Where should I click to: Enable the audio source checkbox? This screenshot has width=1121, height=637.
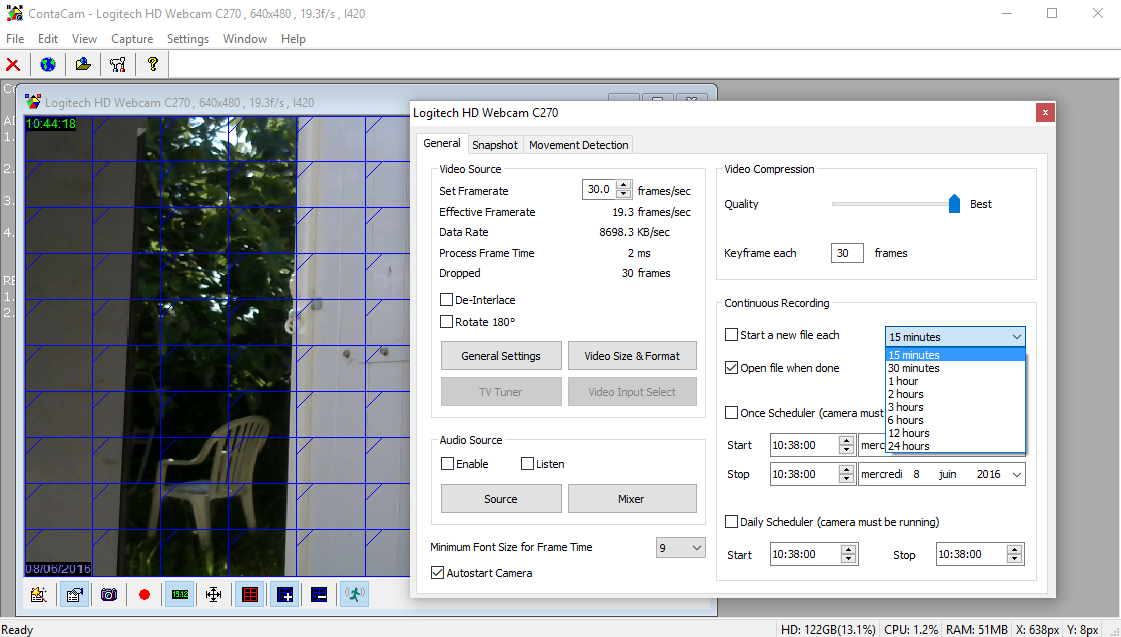point(448,464)
